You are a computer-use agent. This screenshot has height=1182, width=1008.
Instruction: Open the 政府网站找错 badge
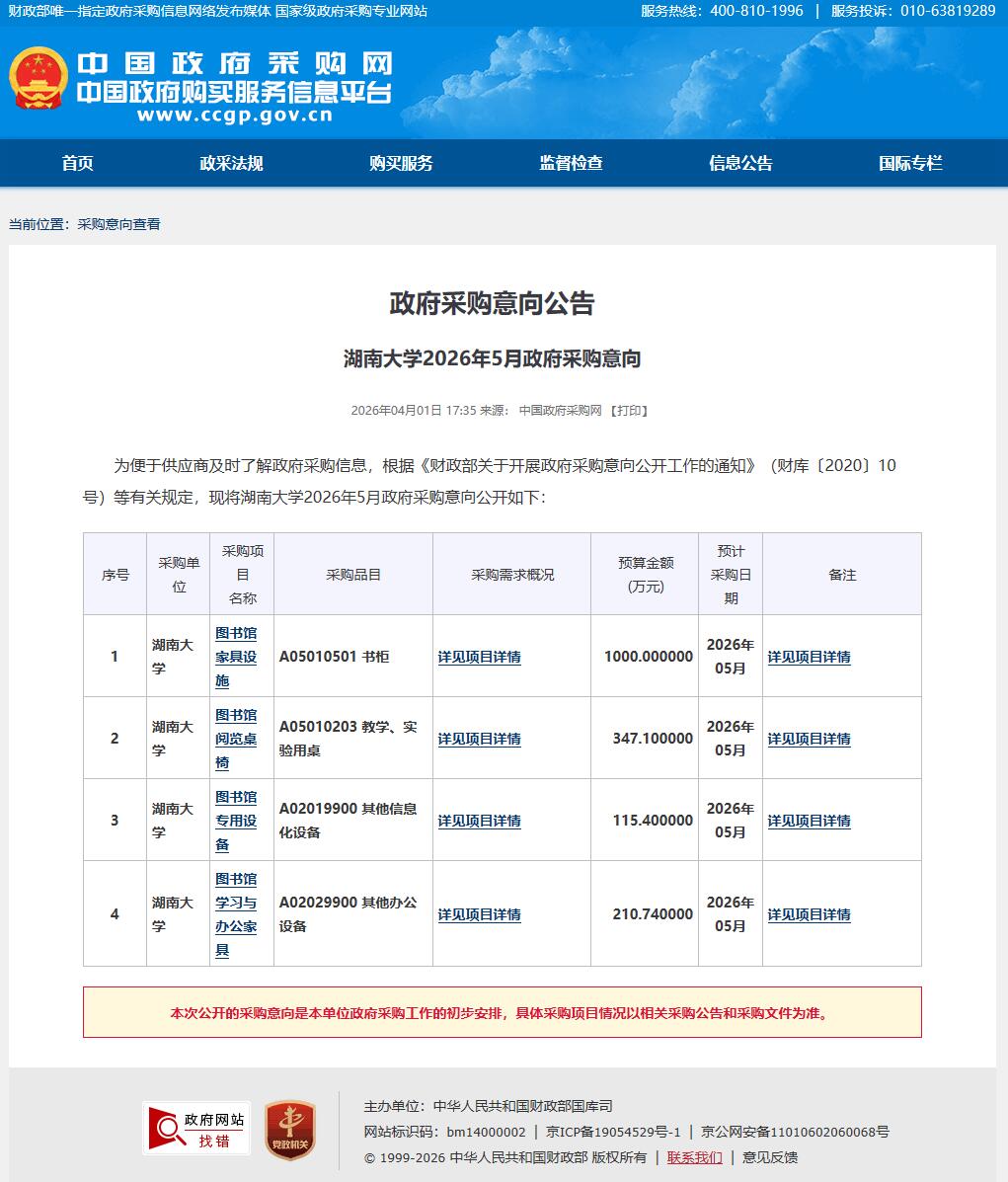pyautogui.click(x=196, y=1129)
